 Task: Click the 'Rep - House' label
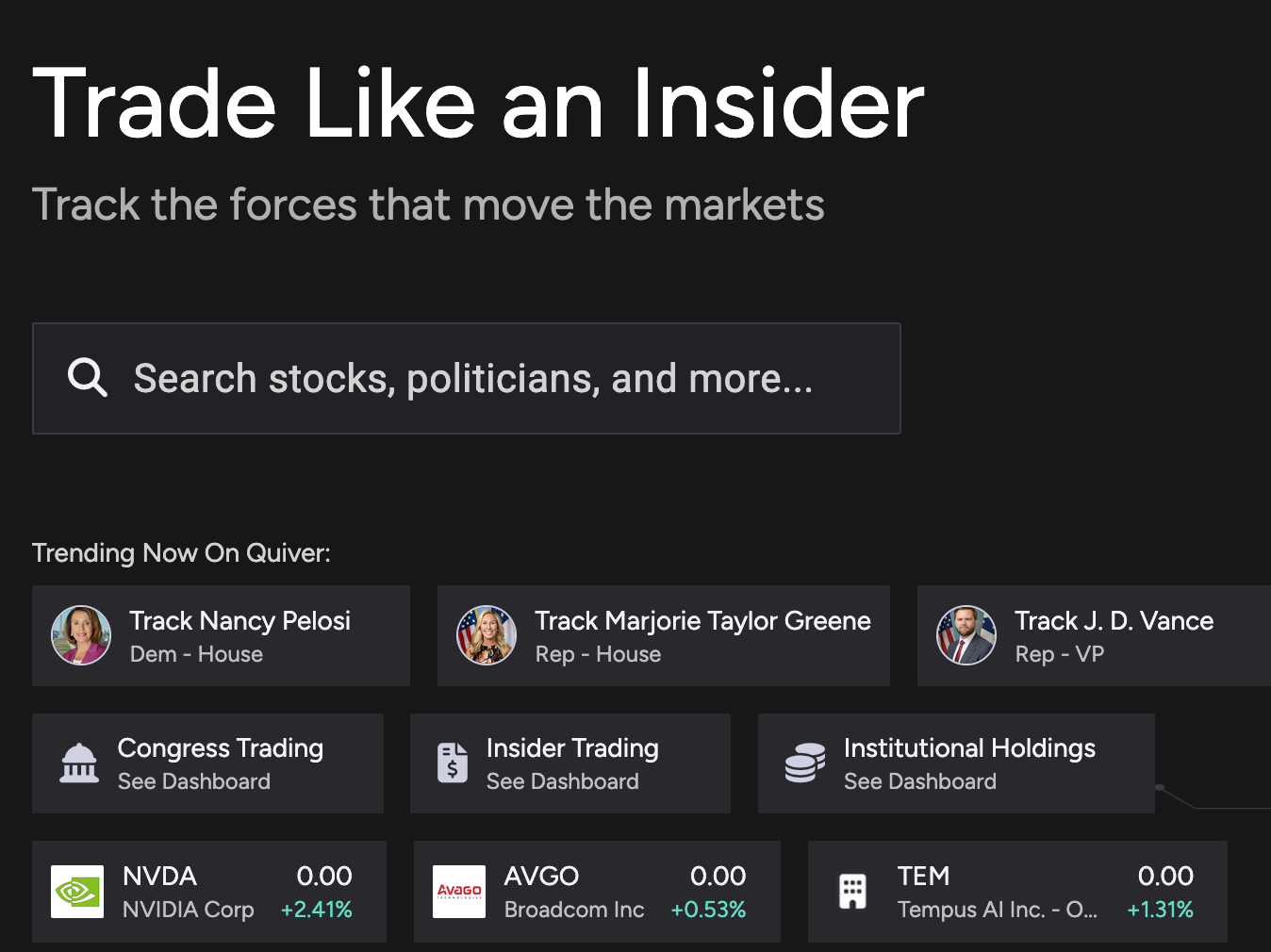pos(598,654)
